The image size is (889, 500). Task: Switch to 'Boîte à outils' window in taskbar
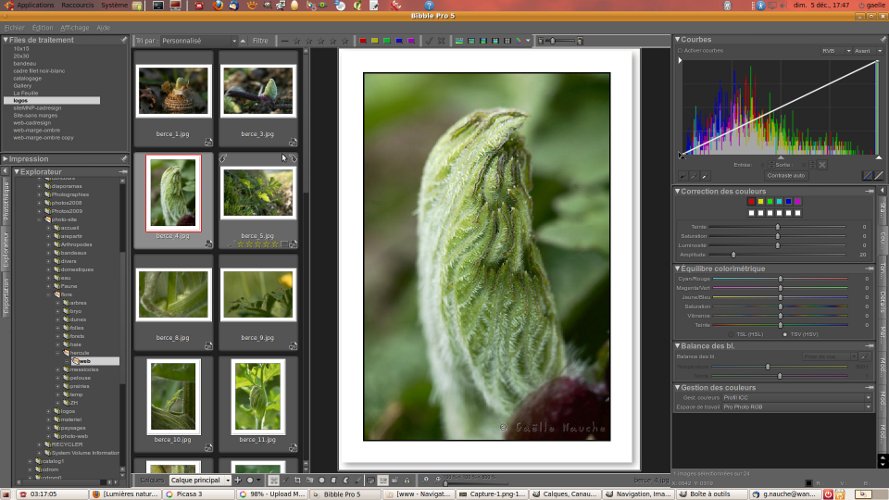(x=711, y=494)
